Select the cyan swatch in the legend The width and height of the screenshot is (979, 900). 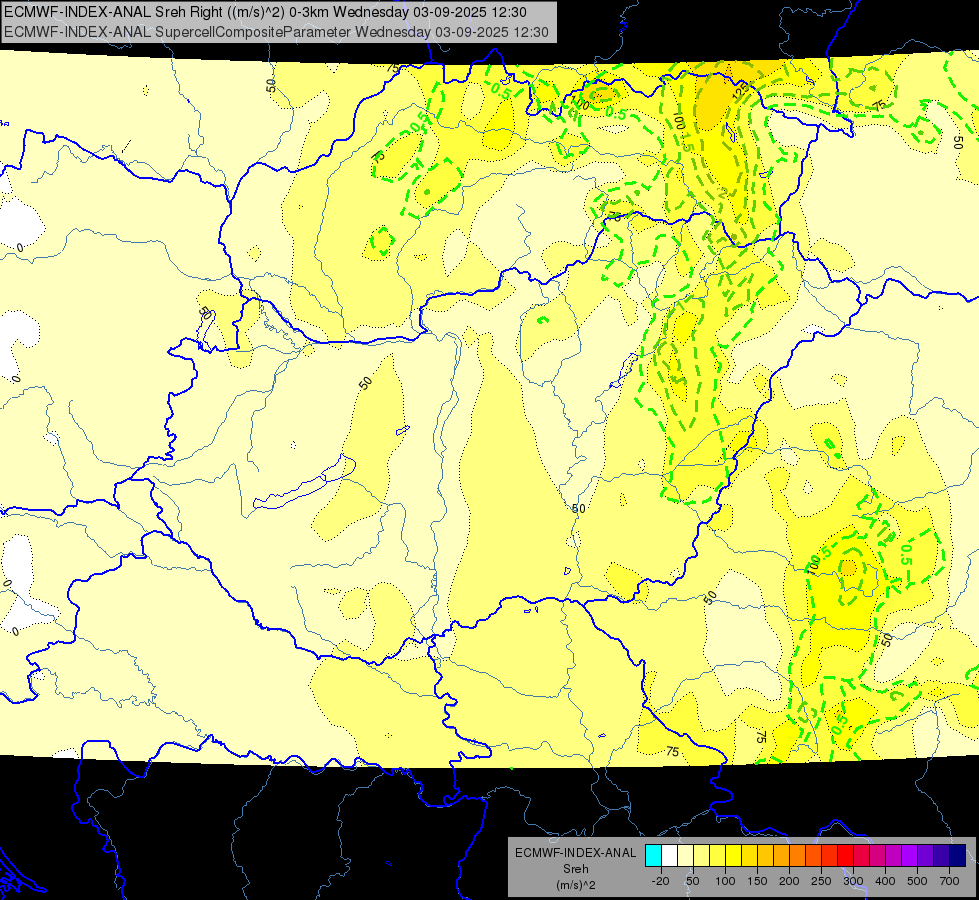(653, 855)
